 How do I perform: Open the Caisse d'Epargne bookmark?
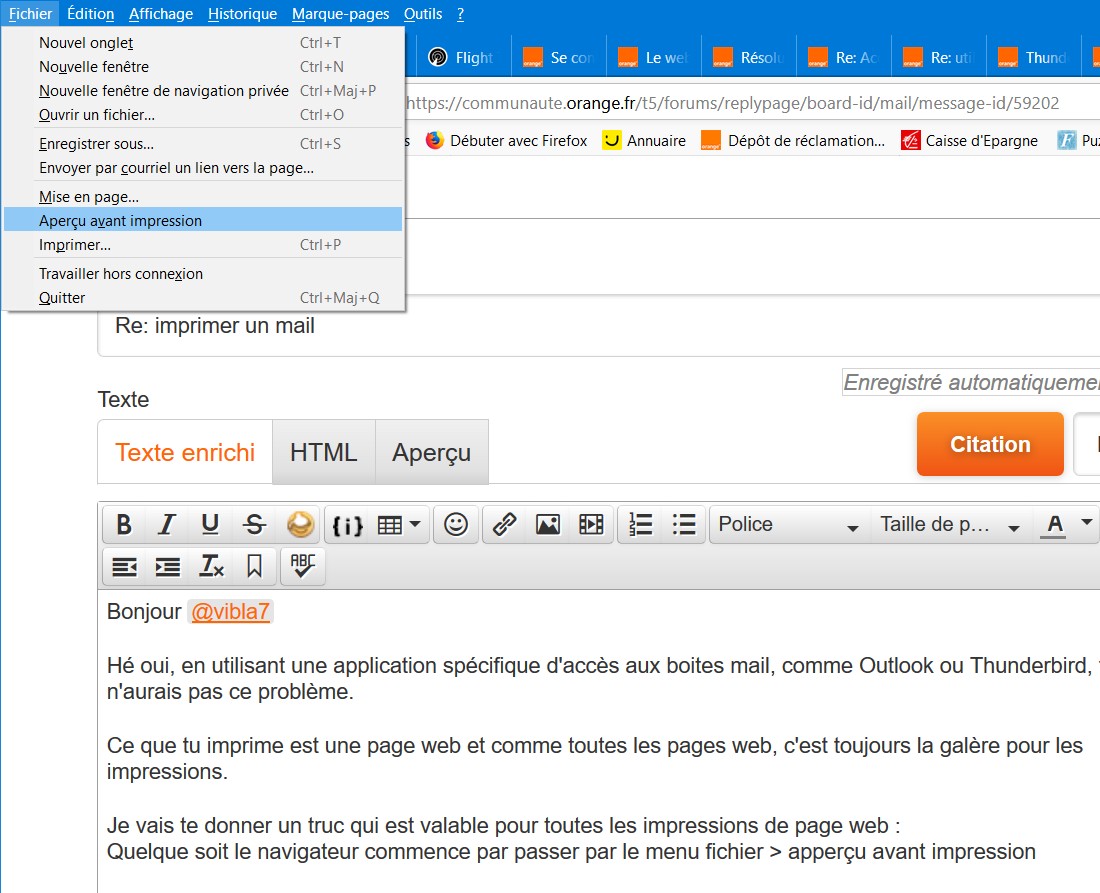[970, 140]
